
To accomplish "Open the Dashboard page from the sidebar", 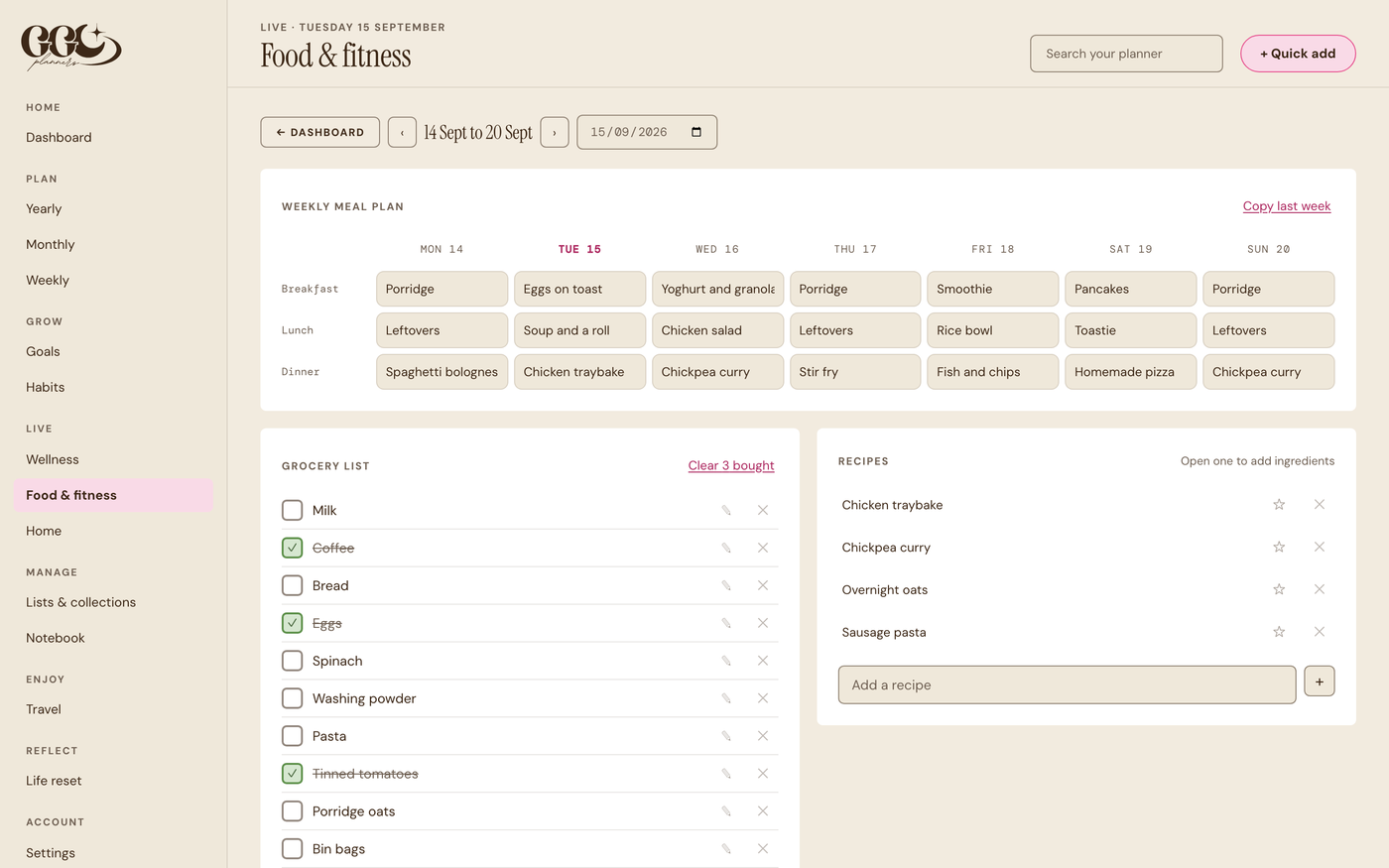I will [x=59, y=138].
